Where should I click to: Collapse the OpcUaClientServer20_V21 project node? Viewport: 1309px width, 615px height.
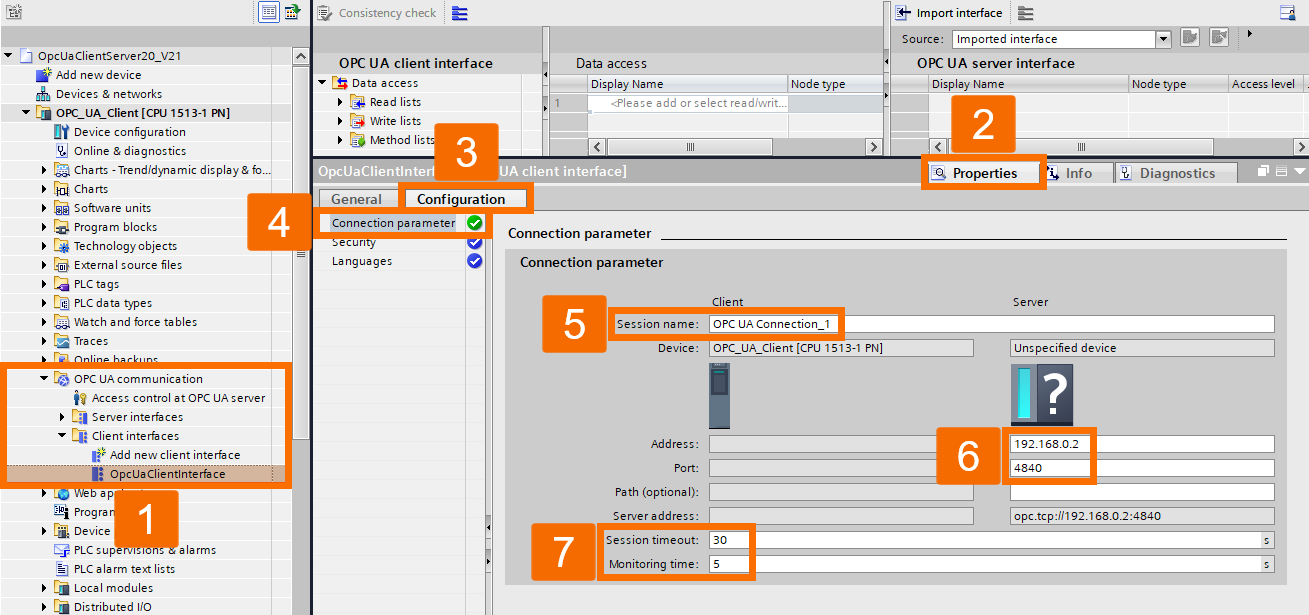[x=9, y=56]
